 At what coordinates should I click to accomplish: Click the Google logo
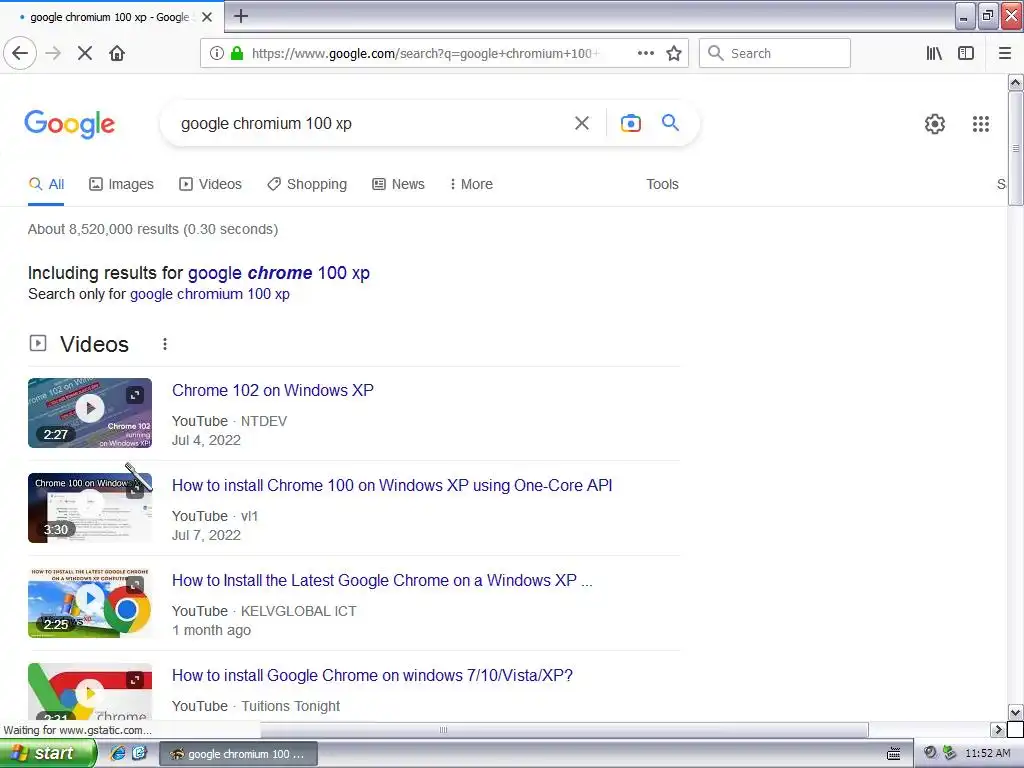point(69,124)
